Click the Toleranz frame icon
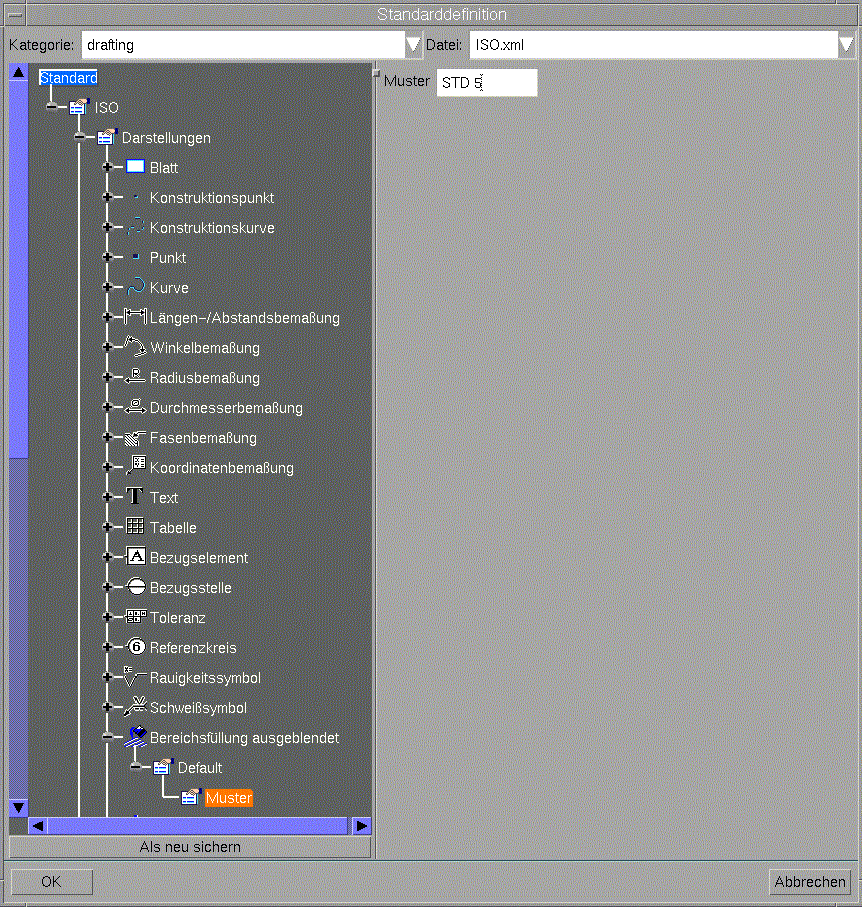The image size is (862, 907). pos(136,616)
